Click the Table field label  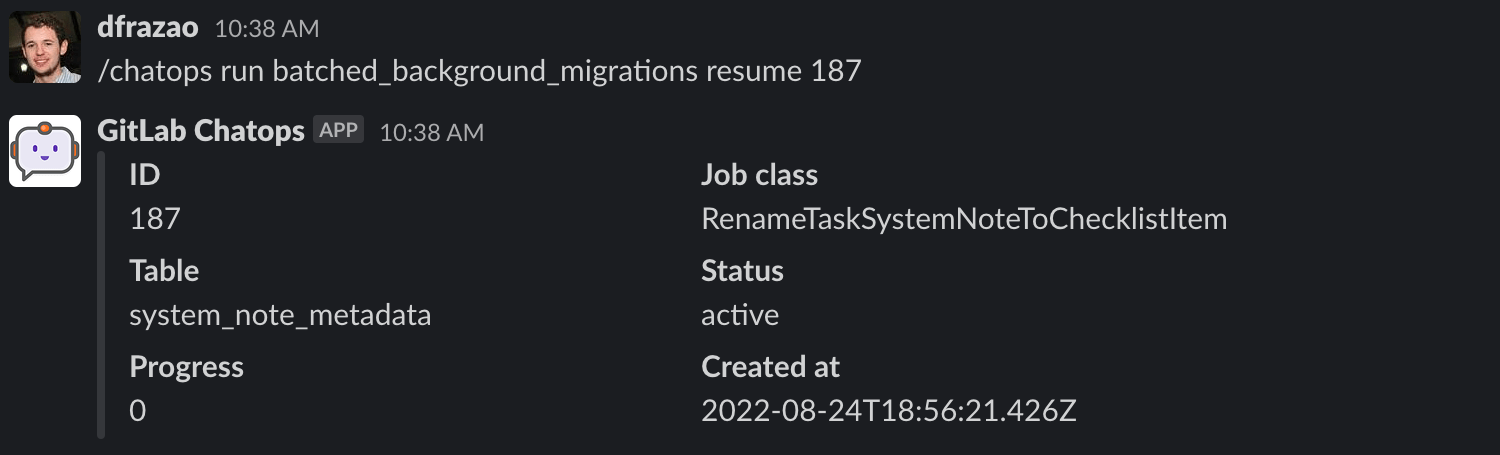point(164,271)
